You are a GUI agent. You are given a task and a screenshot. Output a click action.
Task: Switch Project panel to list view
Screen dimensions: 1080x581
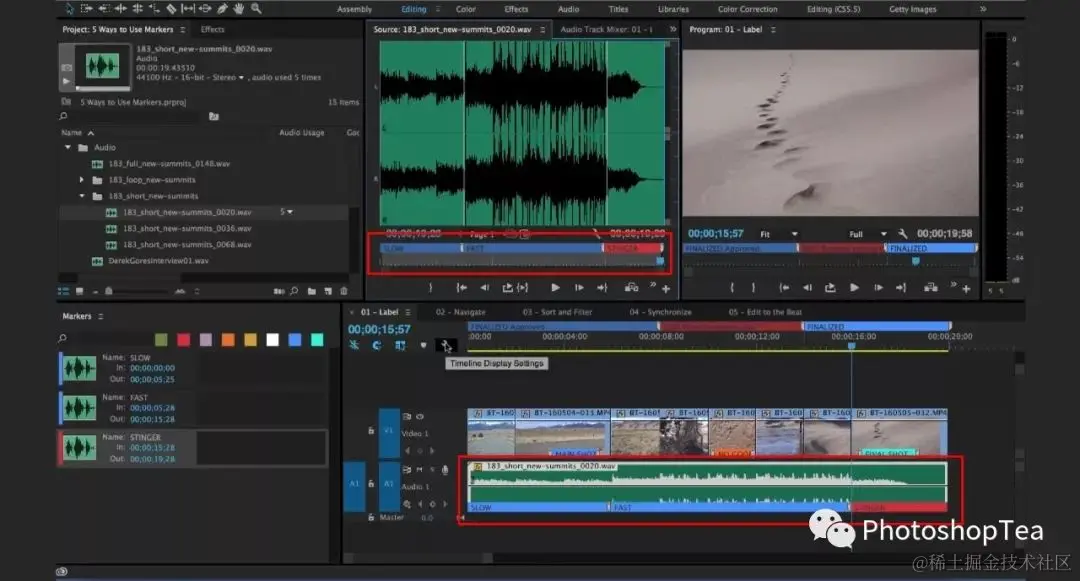tap(63, 291)
